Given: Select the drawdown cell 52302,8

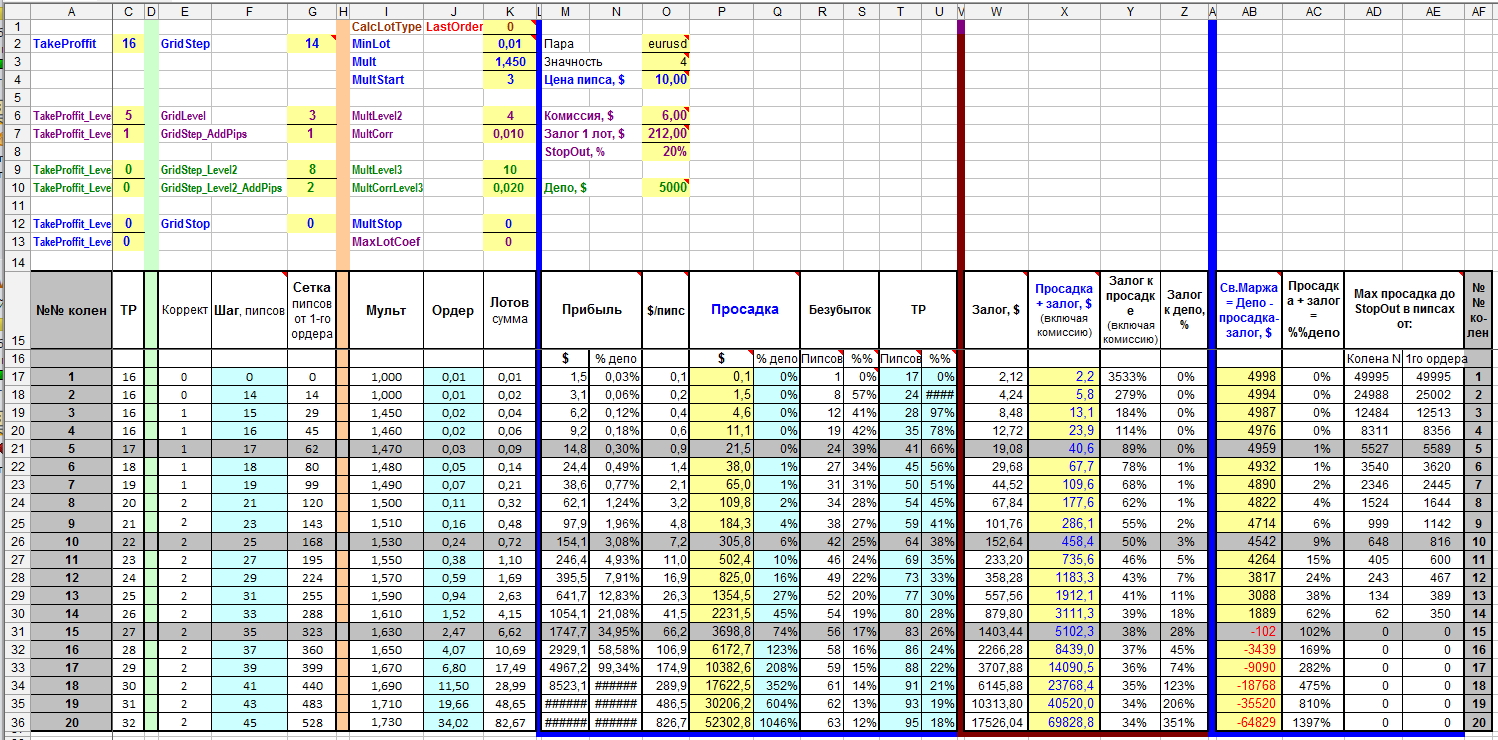Looking at the screenshot, I should point(722,722).
